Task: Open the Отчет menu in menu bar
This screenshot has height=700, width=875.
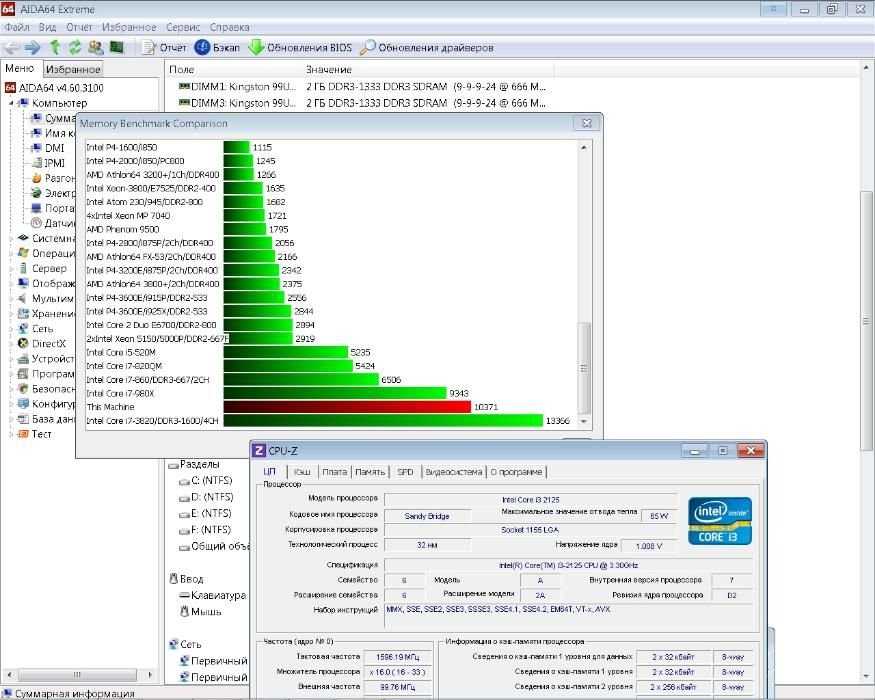Action: (x=79, y=27)
